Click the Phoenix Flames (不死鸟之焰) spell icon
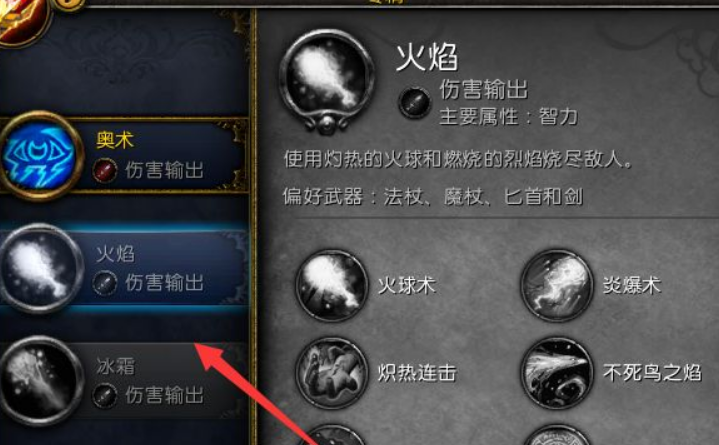719x445 pixels. point(557,373)
